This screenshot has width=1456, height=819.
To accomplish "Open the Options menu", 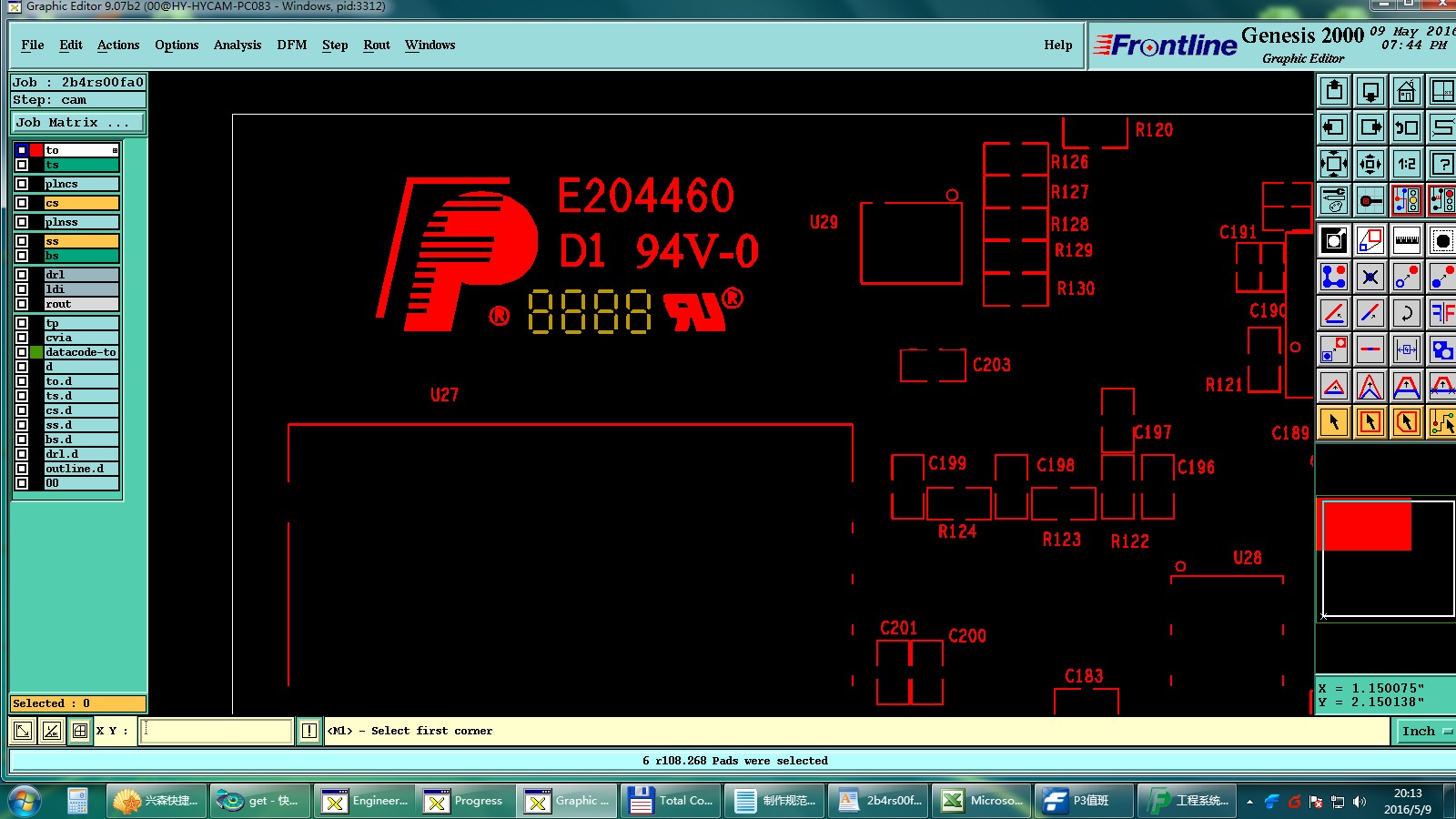I will [x=177, y=45].
